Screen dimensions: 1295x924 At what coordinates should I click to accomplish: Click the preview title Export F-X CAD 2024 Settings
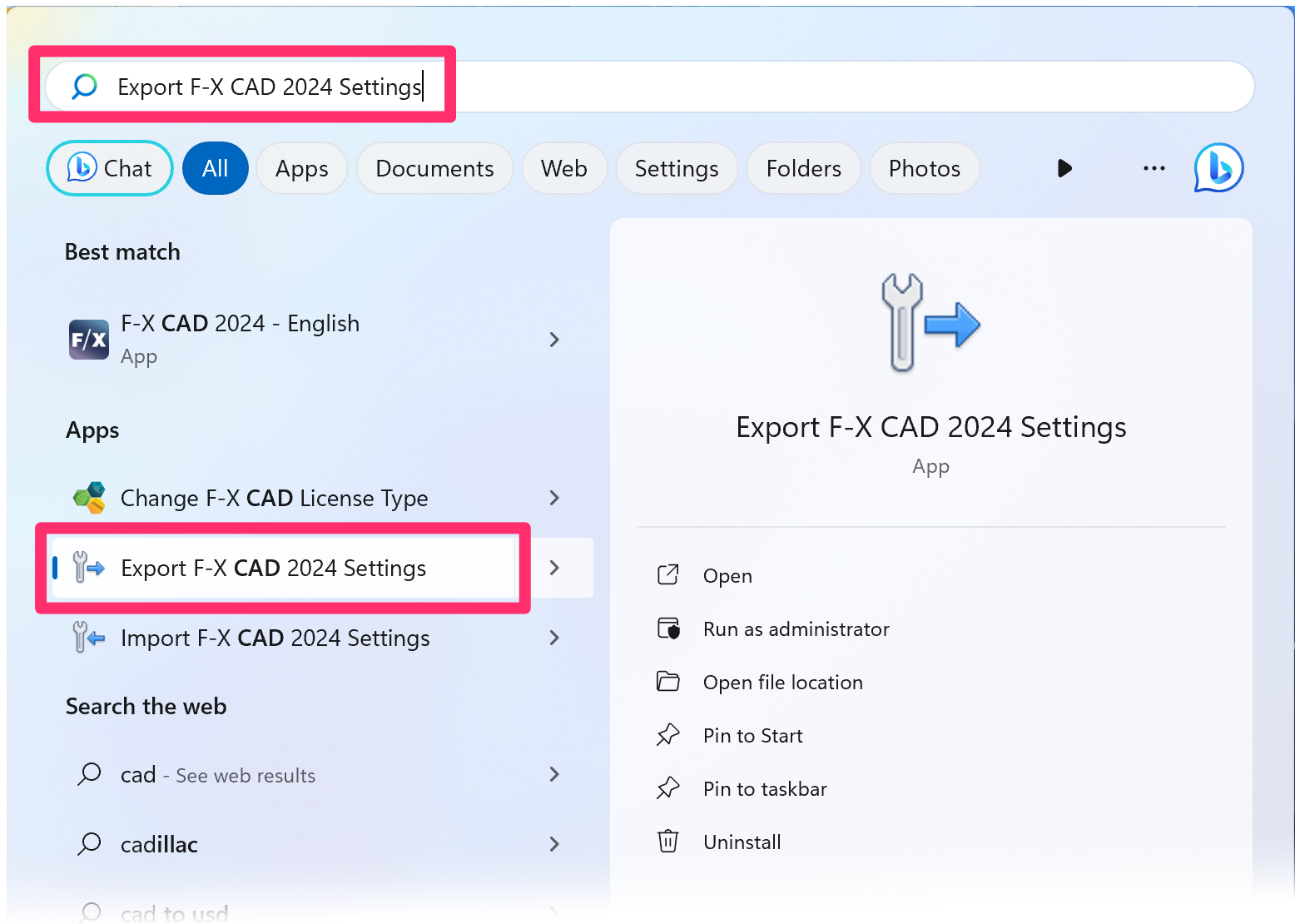click(930, 426)
